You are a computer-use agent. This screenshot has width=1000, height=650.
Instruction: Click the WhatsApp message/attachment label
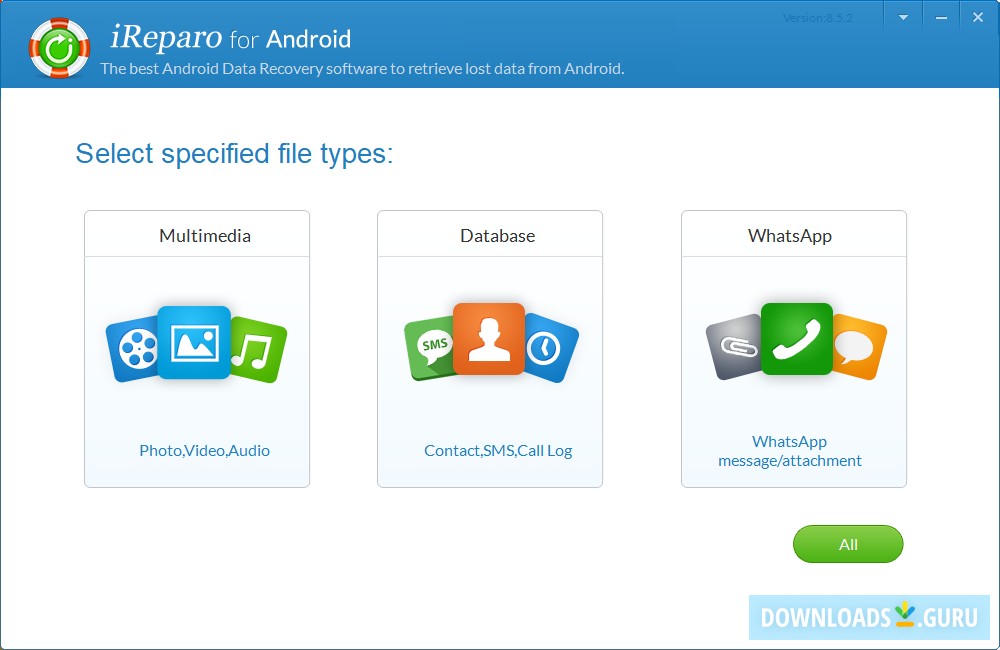[x=790, y=451]
